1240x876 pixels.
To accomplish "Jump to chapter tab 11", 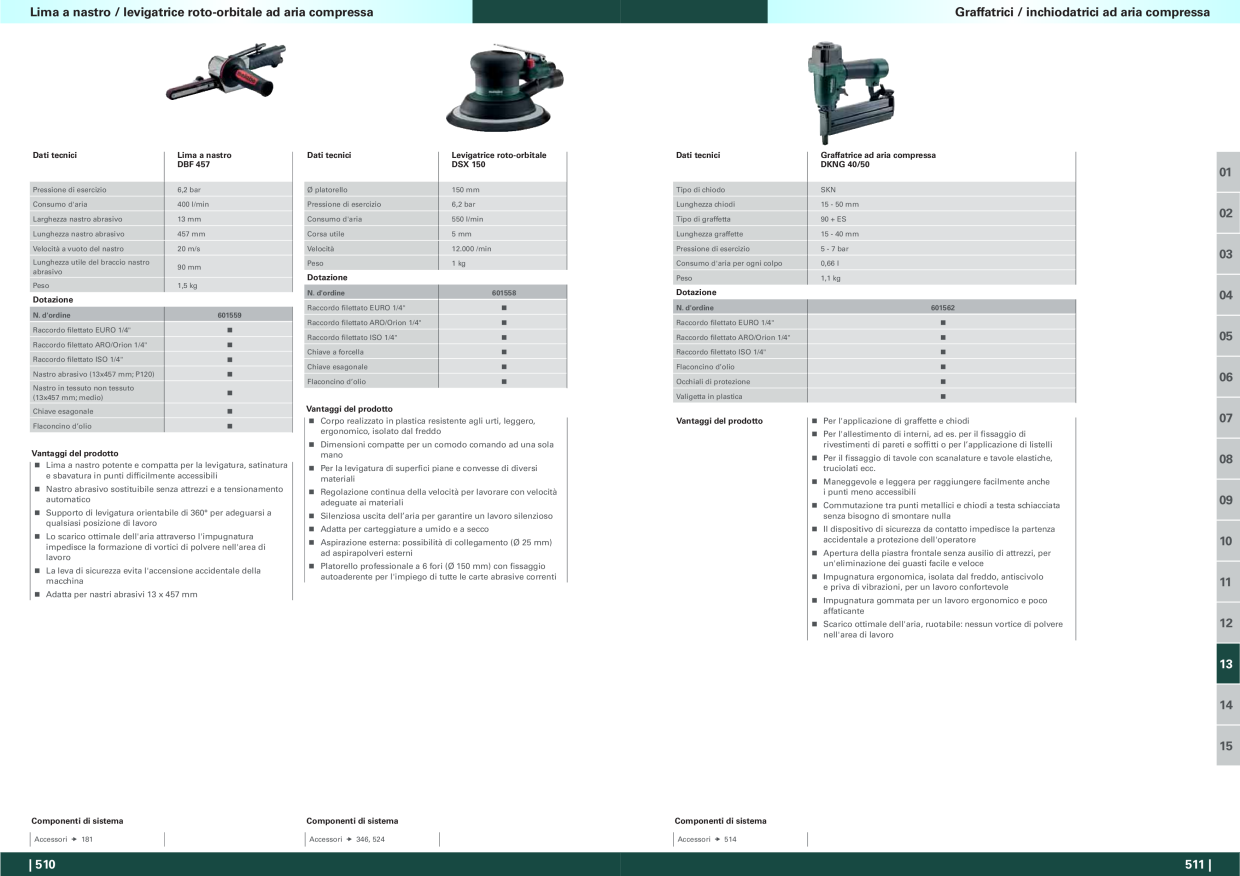I will (1228, 582).
